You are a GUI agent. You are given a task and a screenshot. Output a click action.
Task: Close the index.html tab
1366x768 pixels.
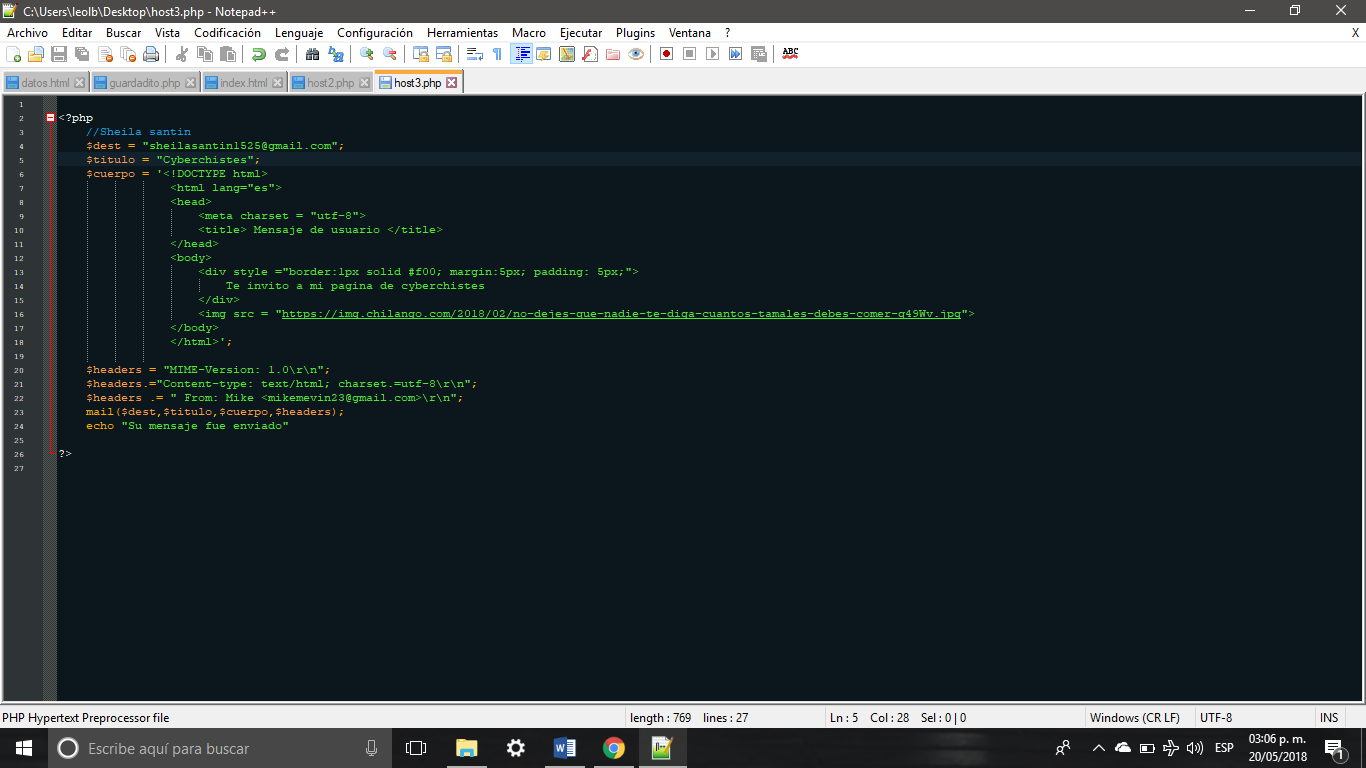click(277, 82)
